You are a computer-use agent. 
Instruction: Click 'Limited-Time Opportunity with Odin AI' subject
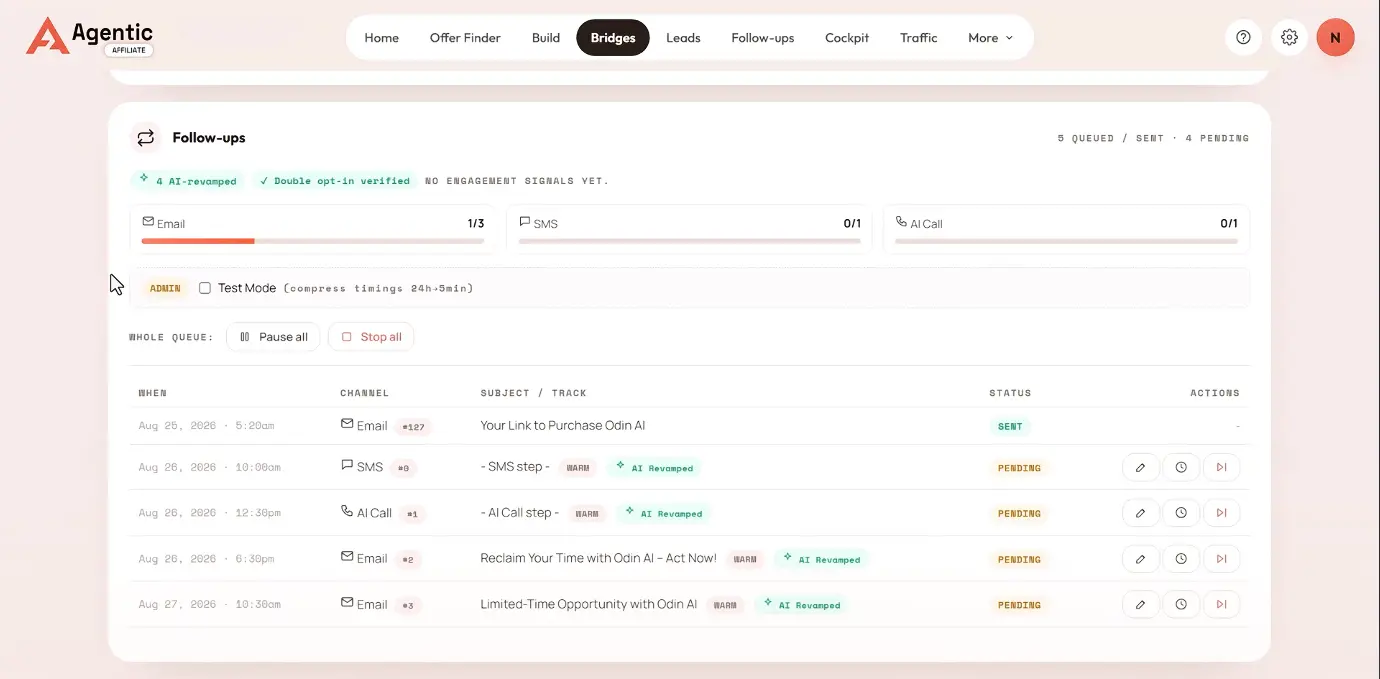click(x=589, y=604)
